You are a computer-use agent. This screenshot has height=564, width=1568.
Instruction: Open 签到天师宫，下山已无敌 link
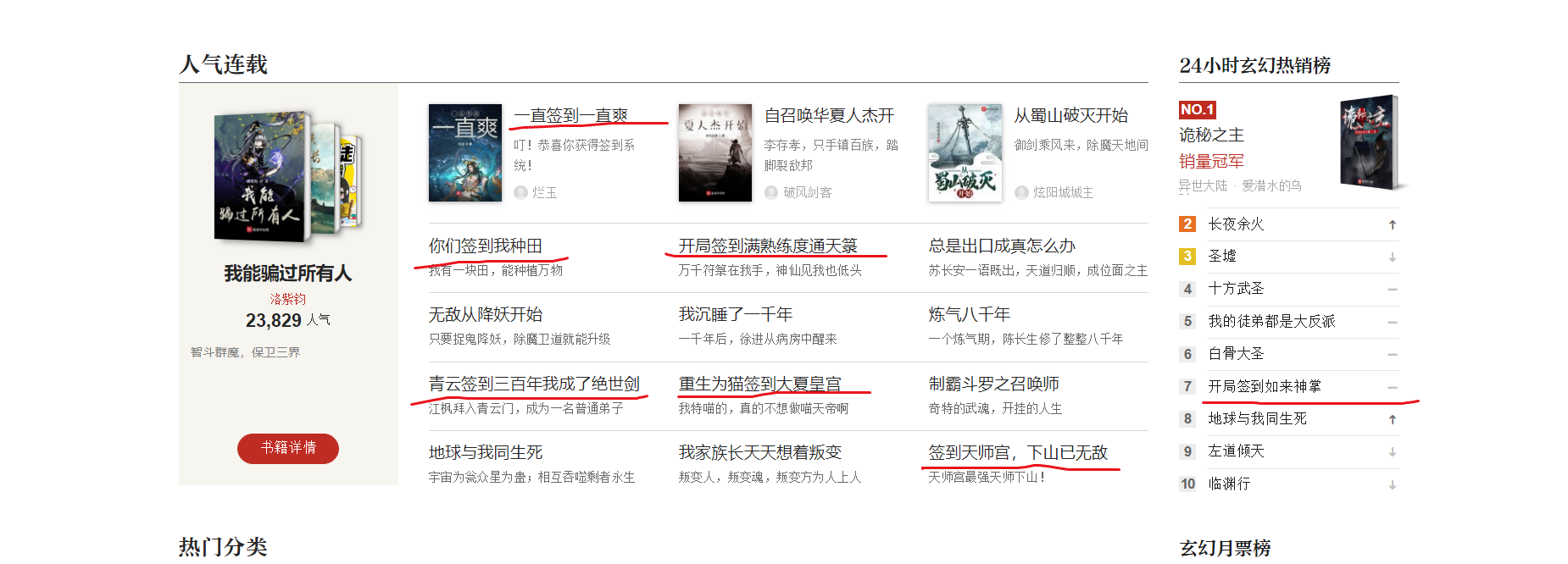[1018, 452]
